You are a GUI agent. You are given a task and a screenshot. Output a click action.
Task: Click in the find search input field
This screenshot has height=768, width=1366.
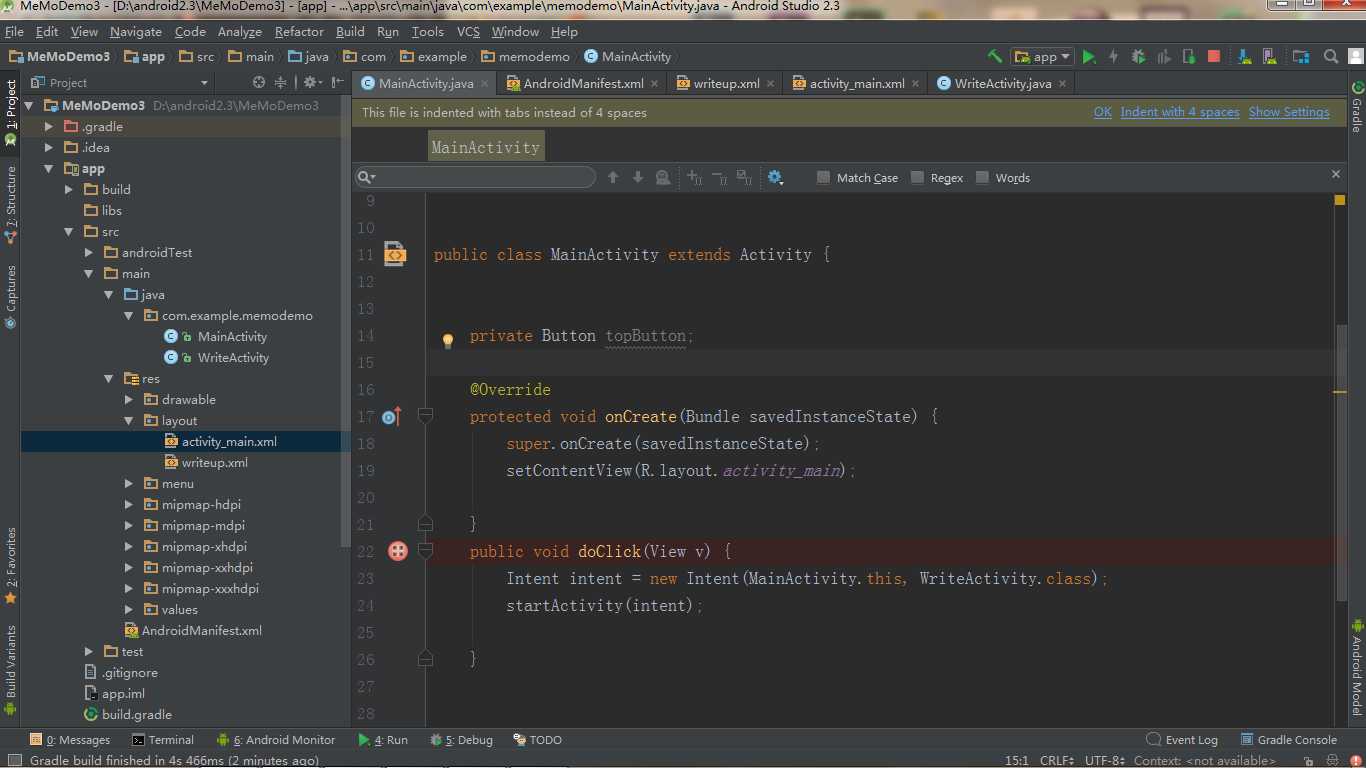point(475,177)
